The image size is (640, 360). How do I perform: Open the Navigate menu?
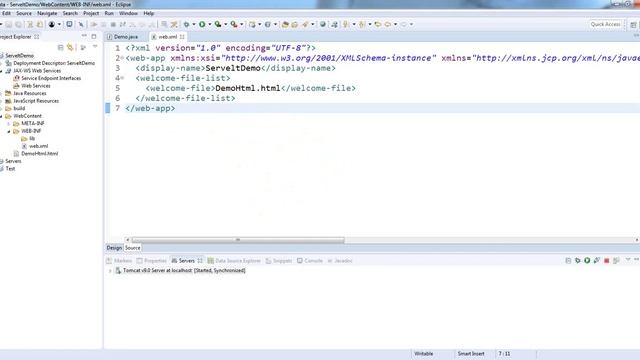coord(47,13)
